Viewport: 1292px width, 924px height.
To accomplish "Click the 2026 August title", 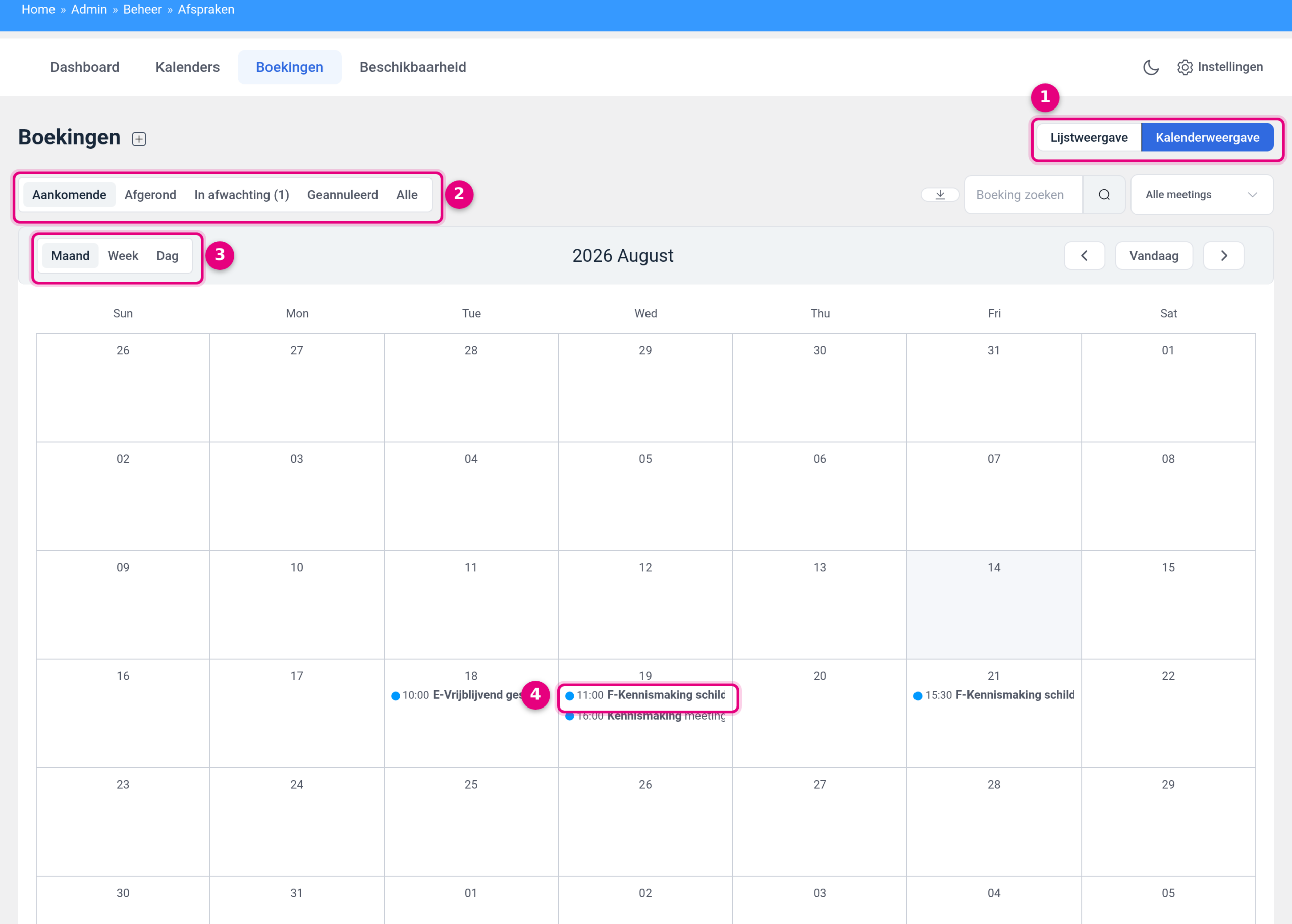I will coord(622,256).
